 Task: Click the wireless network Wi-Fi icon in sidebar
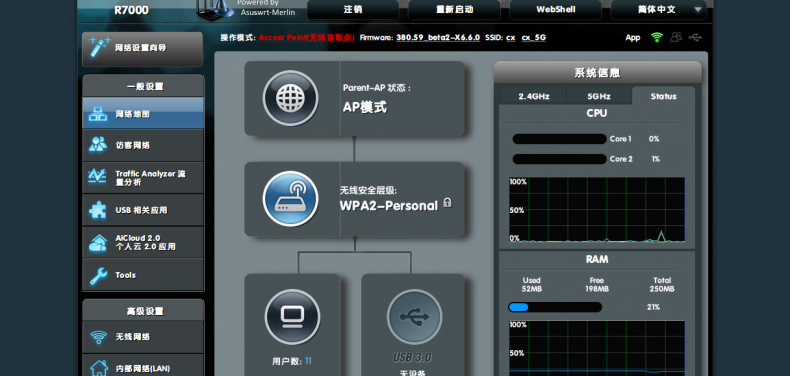coord(98,337)
